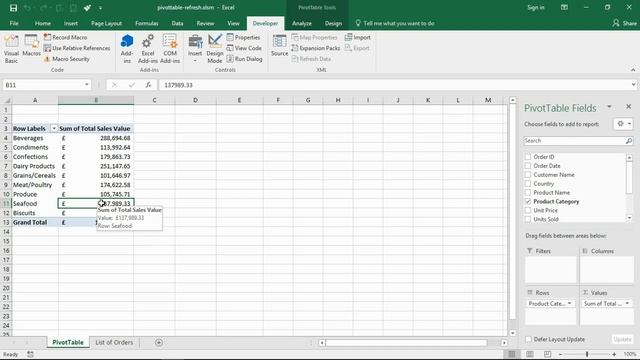The image size is (640, 360).
Task: Open the File tab
Action: click(14, 23)
